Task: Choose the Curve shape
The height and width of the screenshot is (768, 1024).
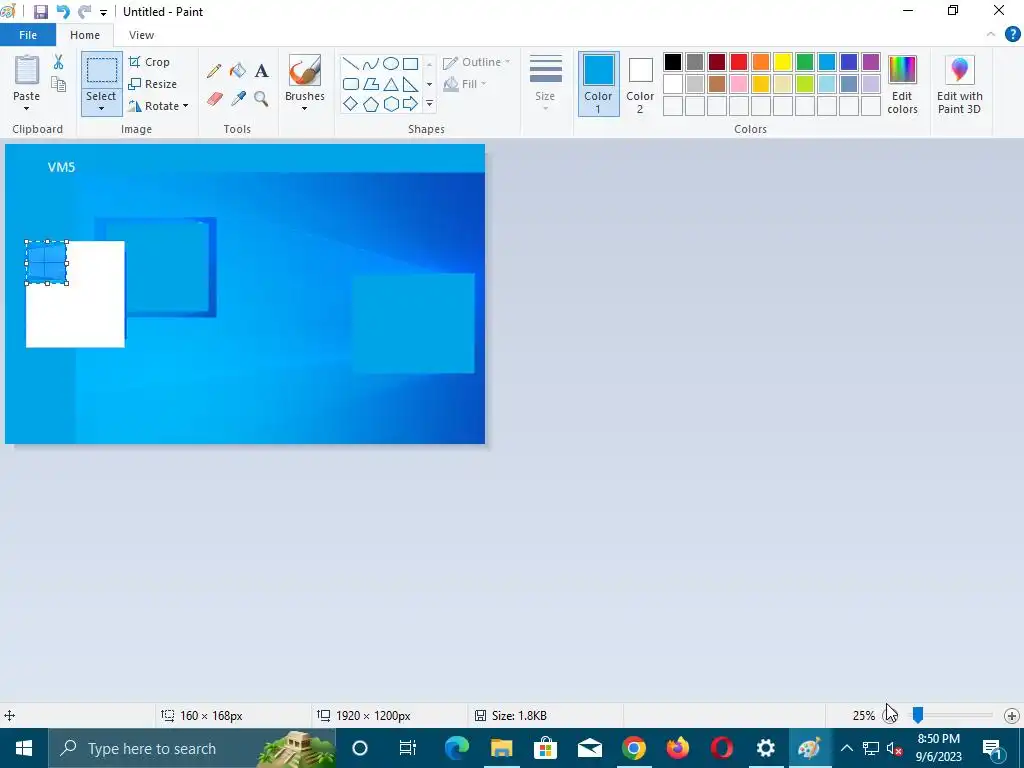Action: click(371, 63)
